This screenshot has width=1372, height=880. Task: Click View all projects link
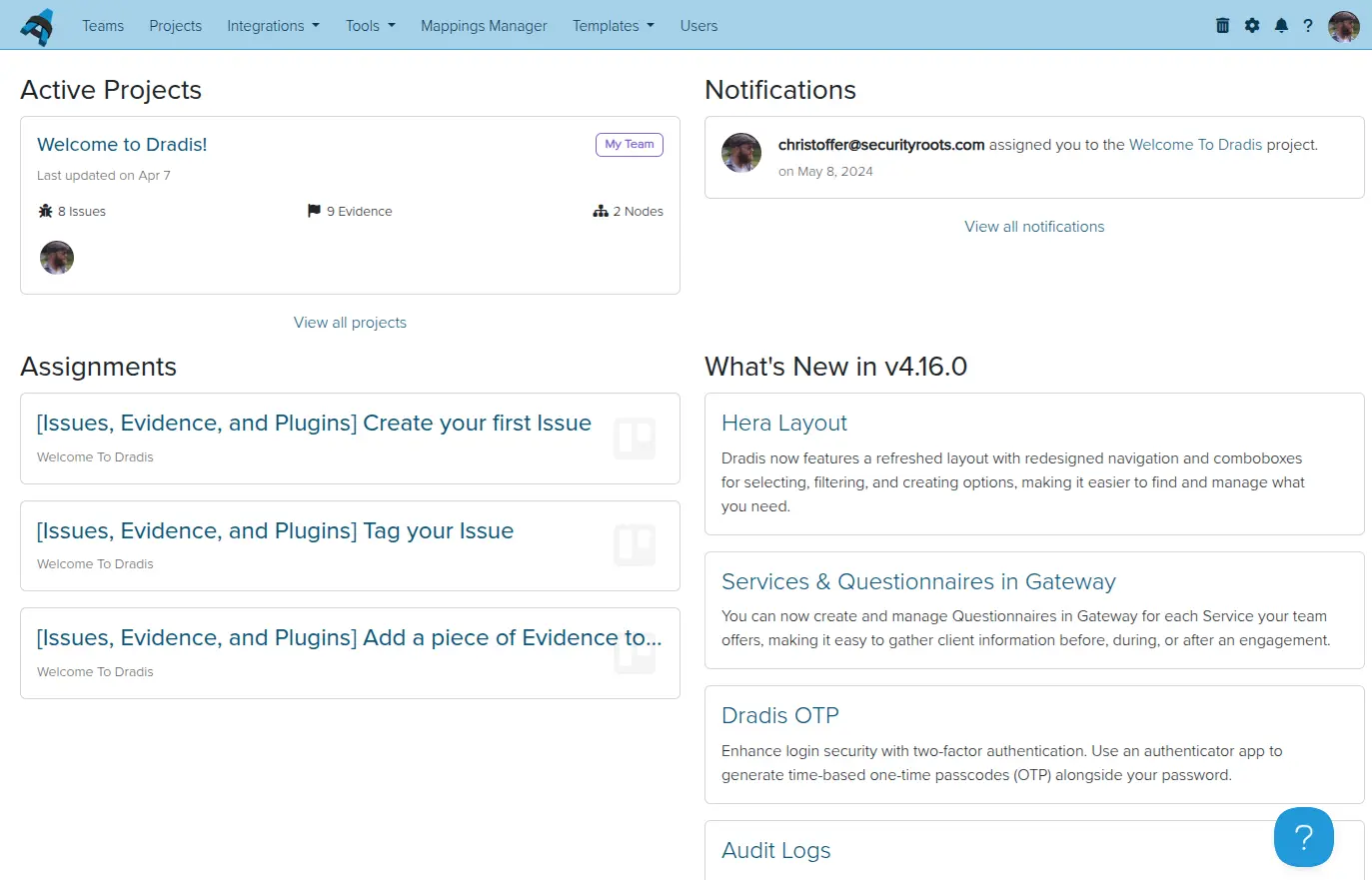(x=350, y=323)
